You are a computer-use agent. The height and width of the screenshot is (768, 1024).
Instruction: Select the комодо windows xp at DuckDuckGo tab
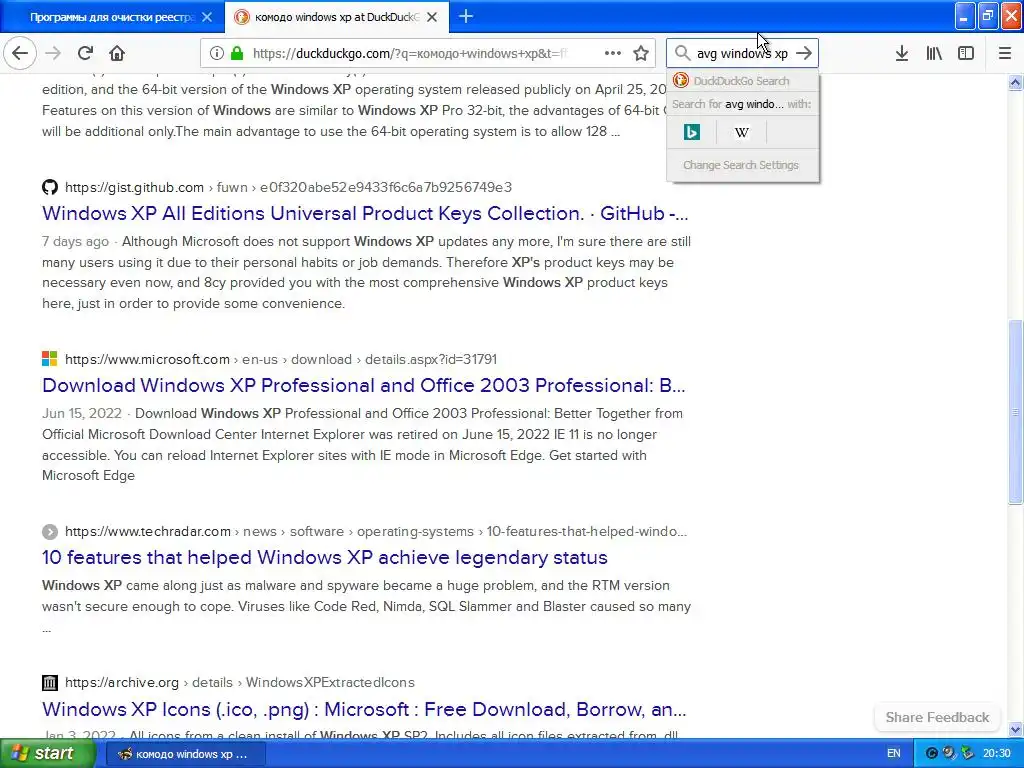click(x=336, y=17)
